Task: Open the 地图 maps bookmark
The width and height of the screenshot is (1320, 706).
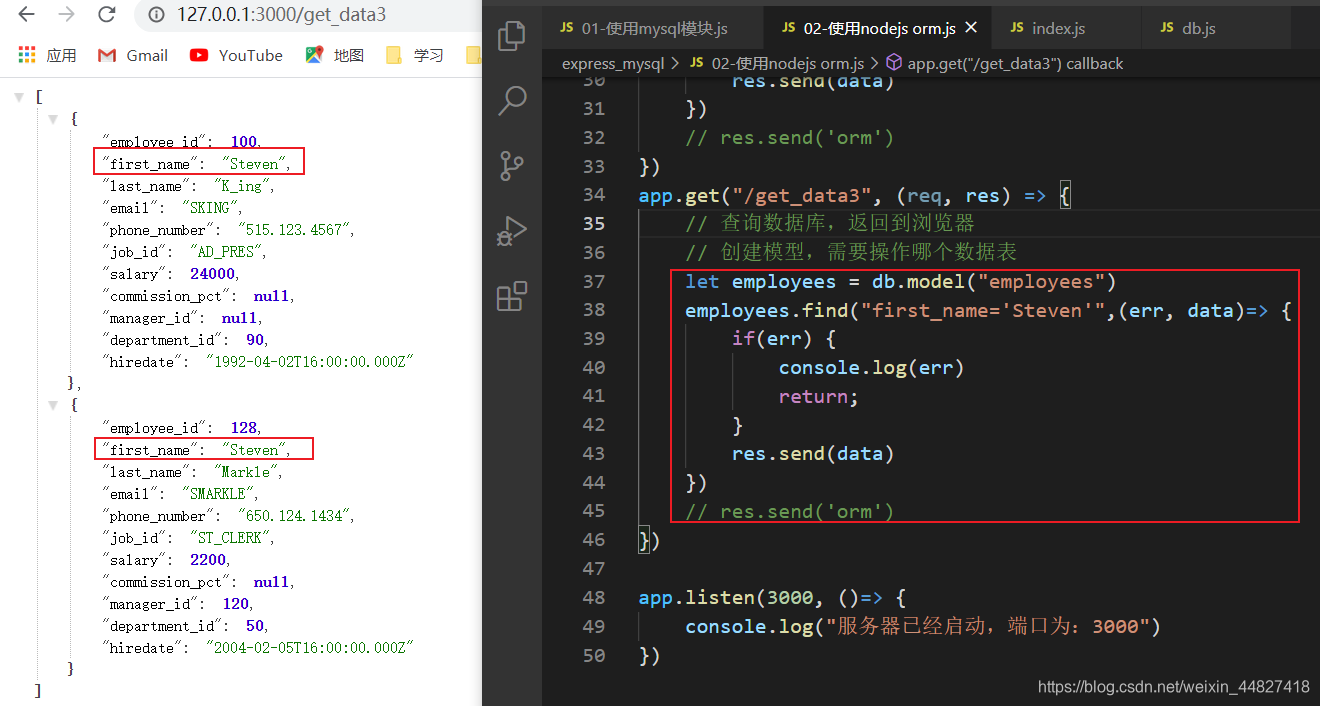Action: pyautogui.click(x=335, y=55)
